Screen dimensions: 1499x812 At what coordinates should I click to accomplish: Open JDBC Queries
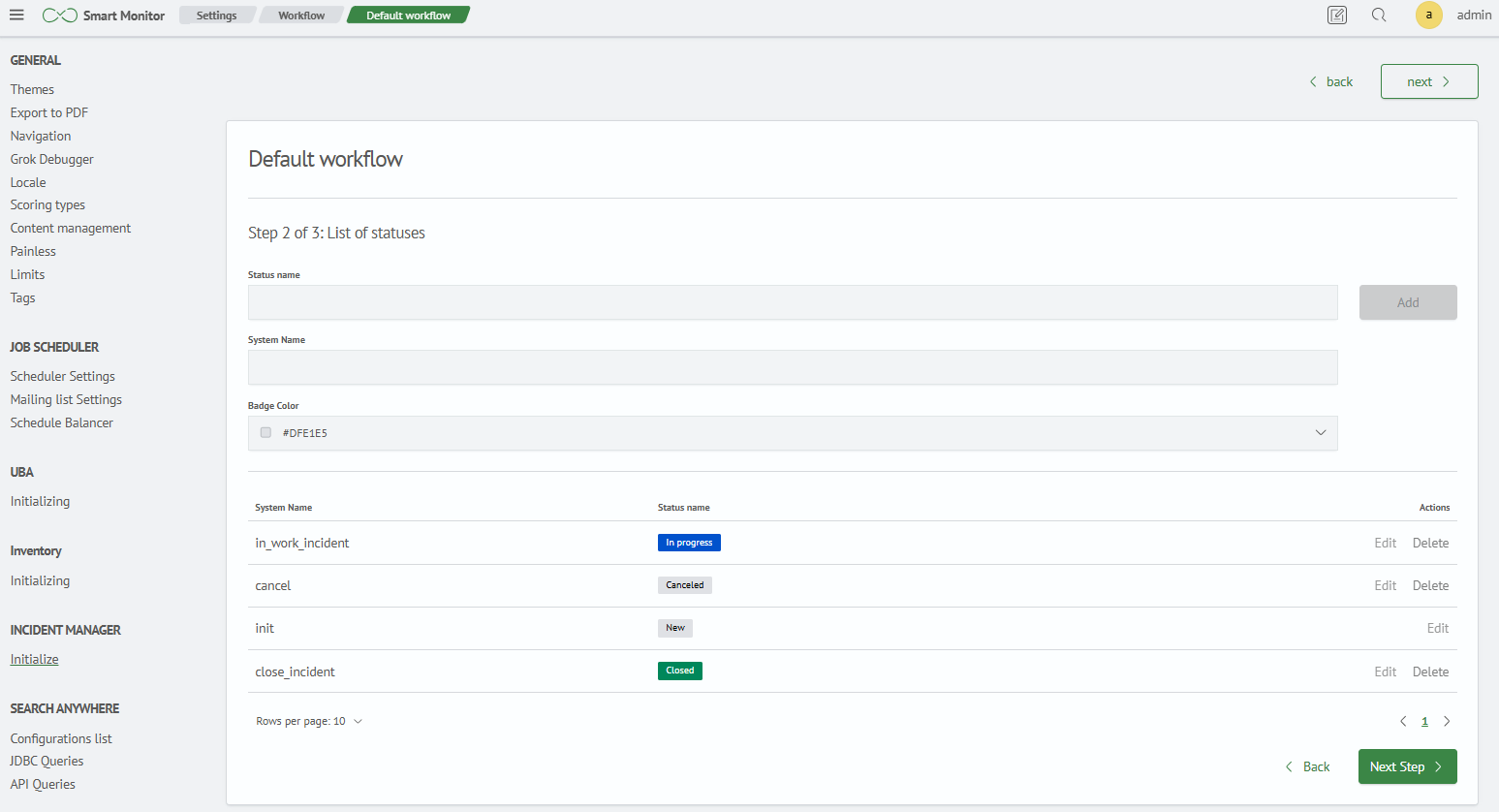click(x=47, y=761)
